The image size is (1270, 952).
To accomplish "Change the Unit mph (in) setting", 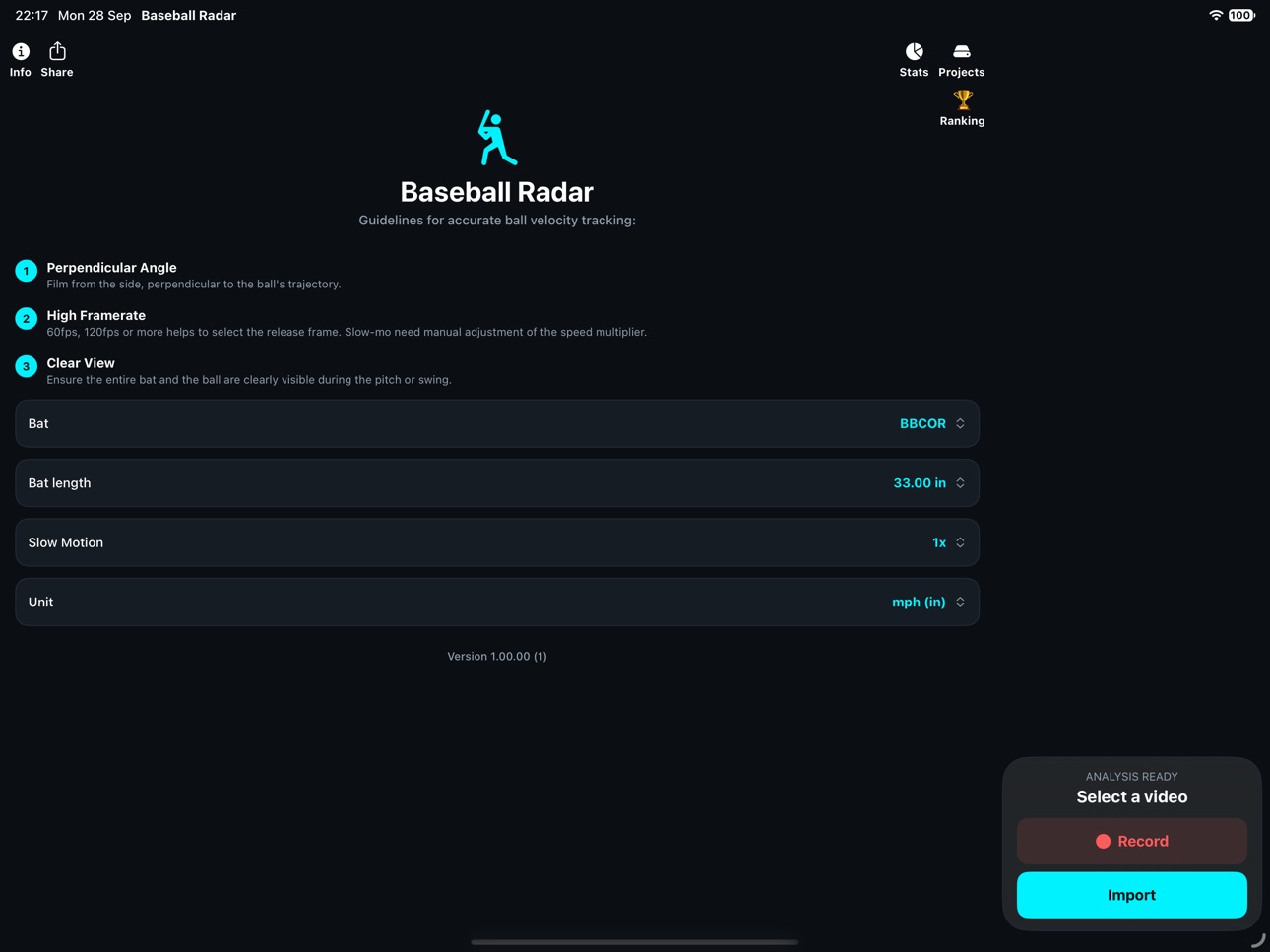I will [x=497, y=602].
